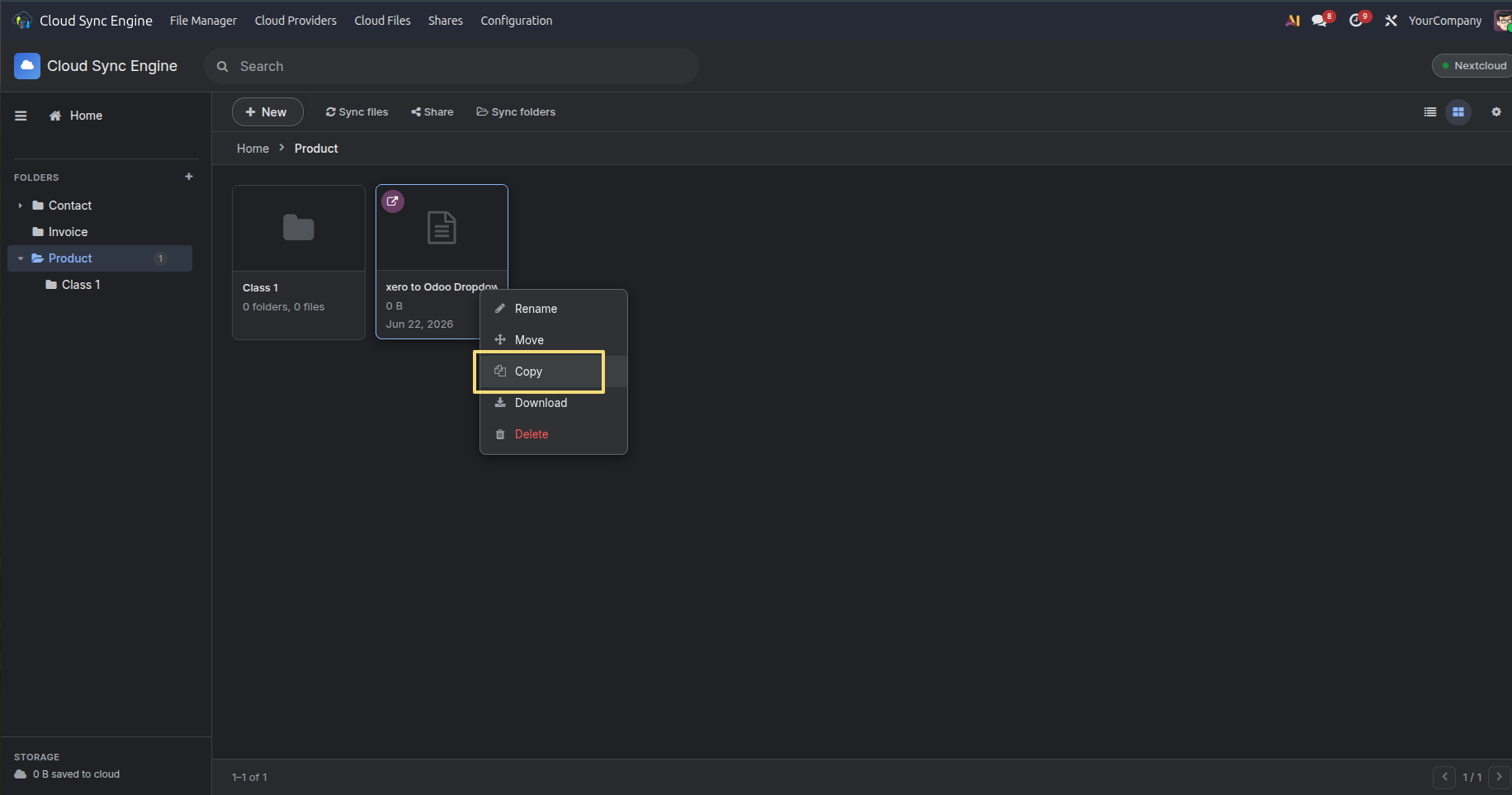Screen dimensions: 1512x795
Task: Select the Product folder in the tree
Action: [100, 258]
